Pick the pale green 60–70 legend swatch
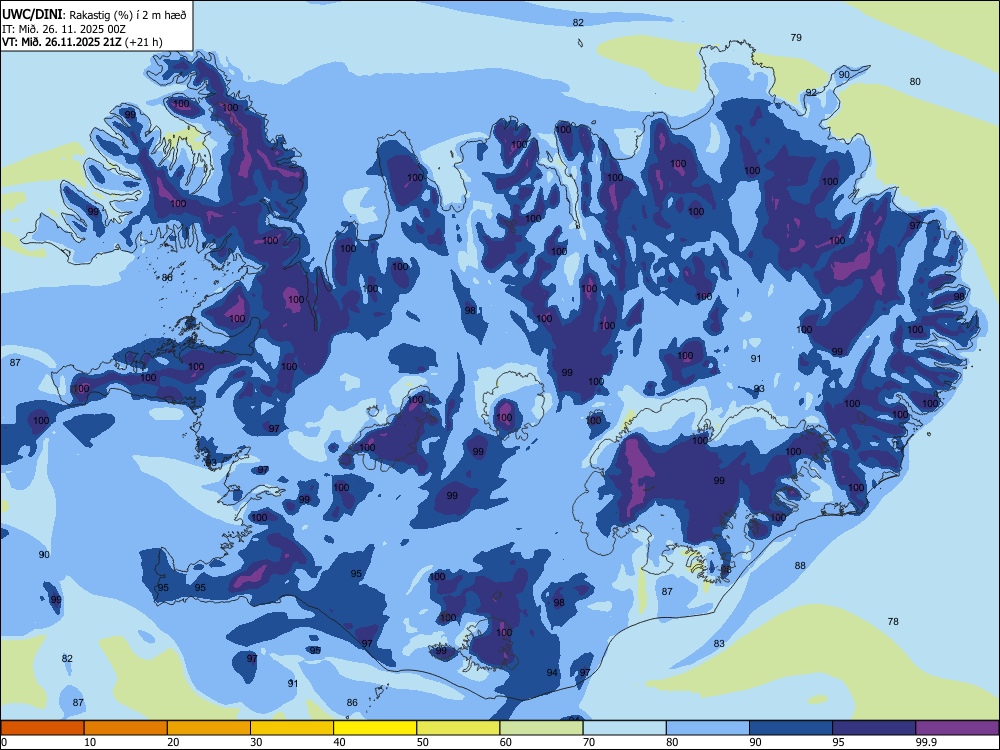1000x750 pixels. (541, 728)
